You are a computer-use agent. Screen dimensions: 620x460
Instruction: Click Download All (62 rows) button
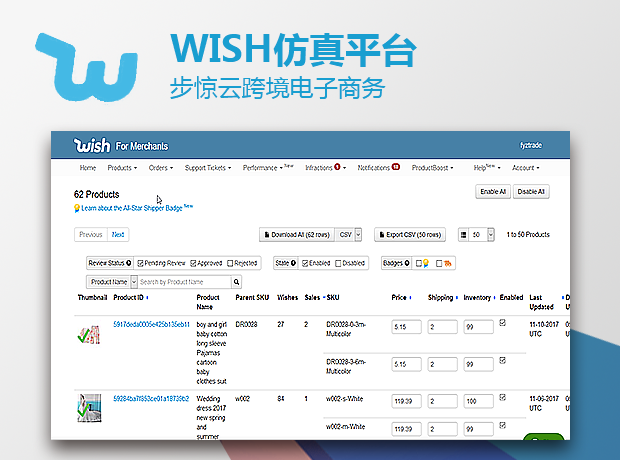(x=297, y=235)
